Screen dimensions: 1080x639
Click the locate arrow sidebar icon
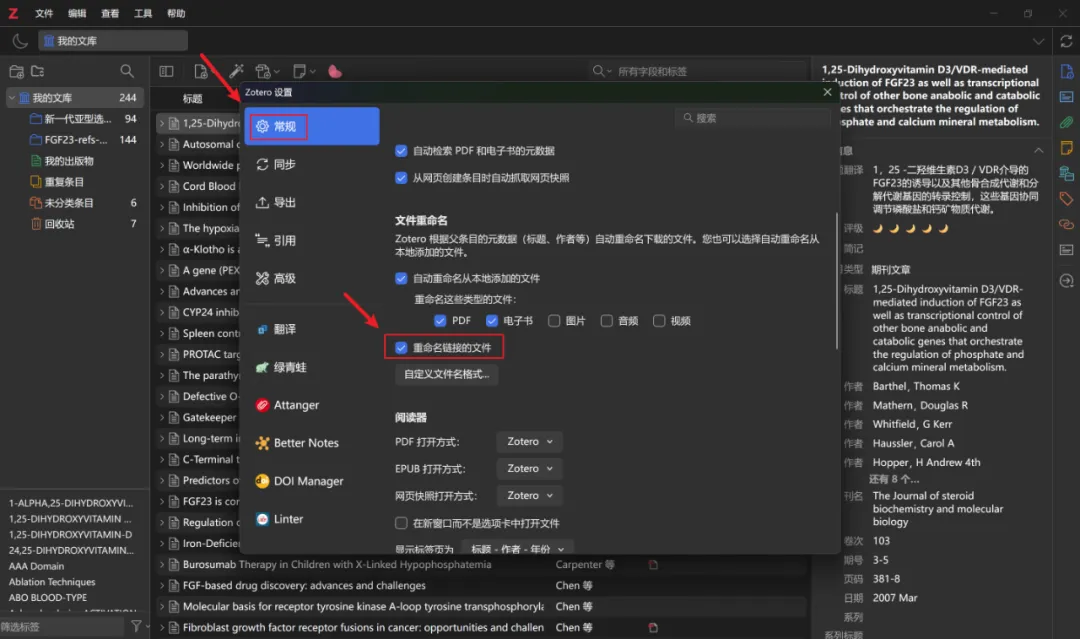click(1066, 281)
